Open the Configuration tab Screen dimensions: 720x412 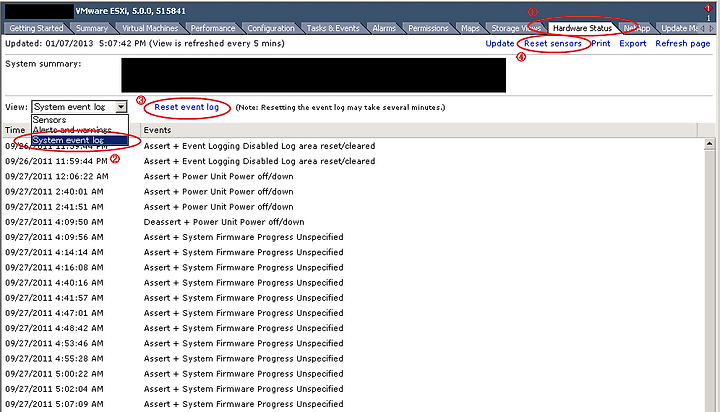coord(271,28)
